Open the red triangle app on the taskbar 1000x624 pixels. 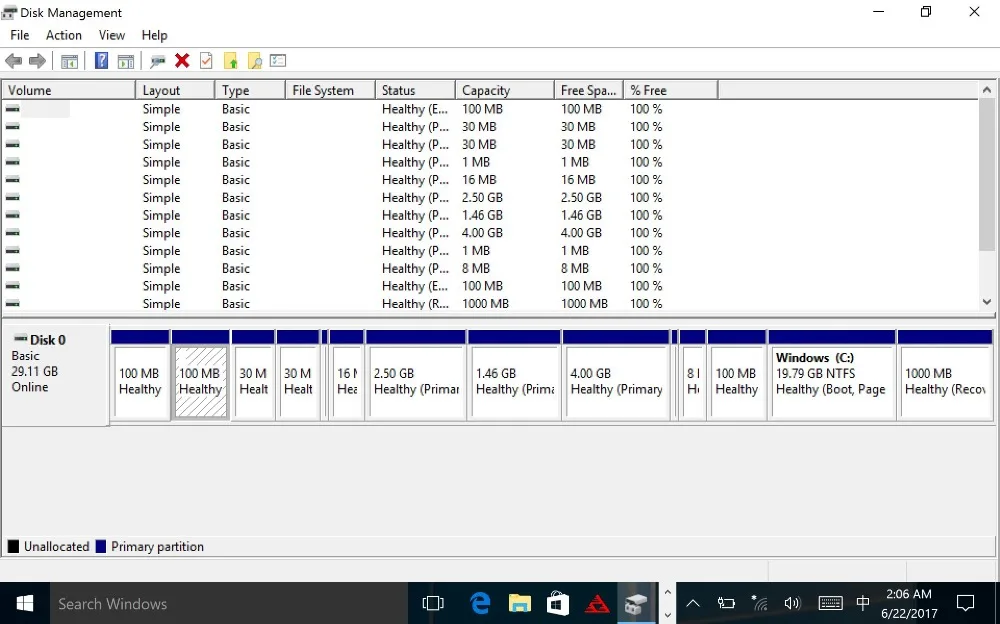click(x=597, y=603)
